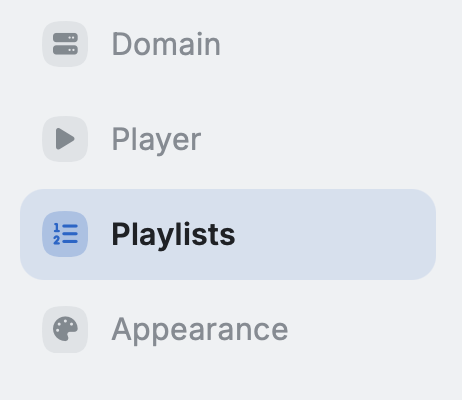Show Appearance options from the sidebar
The width and height of the screenshot is (462, 400).
pos(228,329)
